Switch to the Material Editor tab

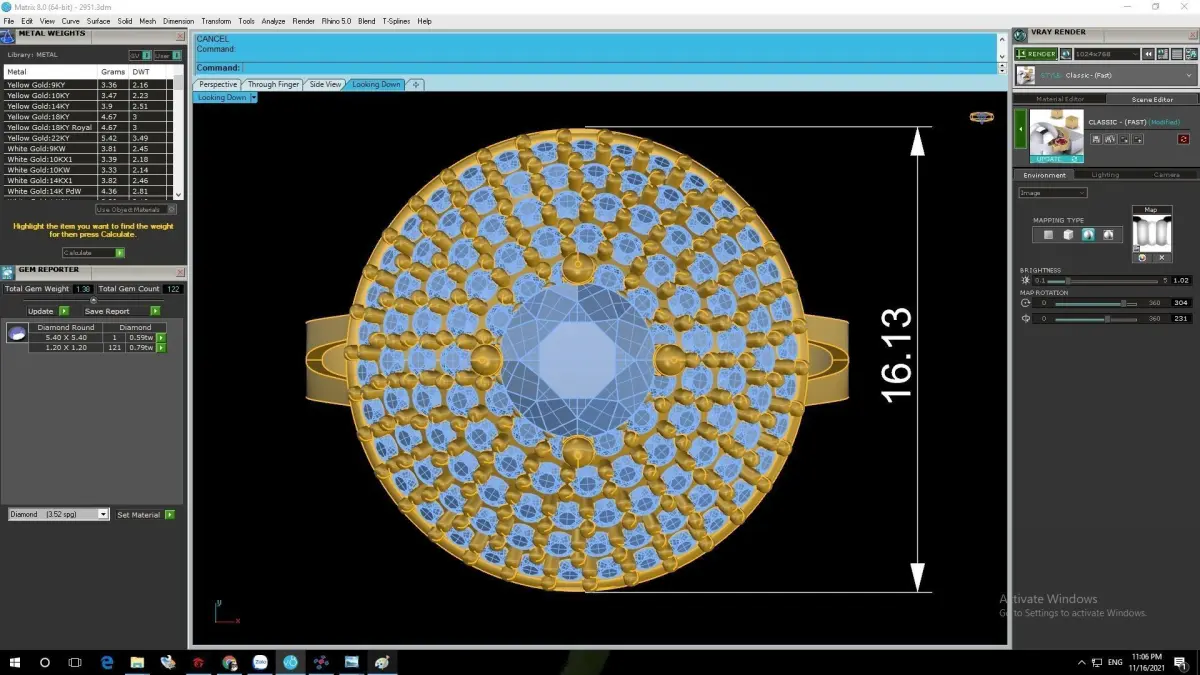coord(1060,99)
